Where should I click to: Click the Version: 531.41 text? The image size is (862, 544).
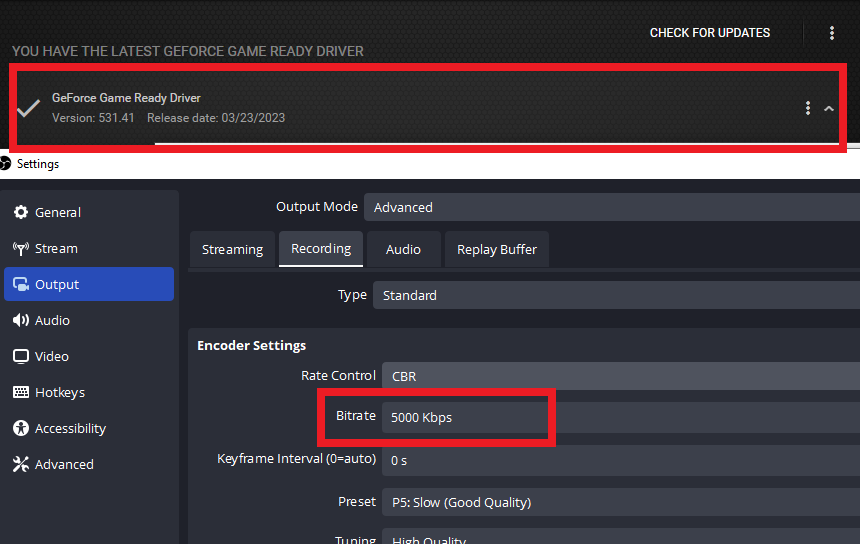(x=93, y=118)
